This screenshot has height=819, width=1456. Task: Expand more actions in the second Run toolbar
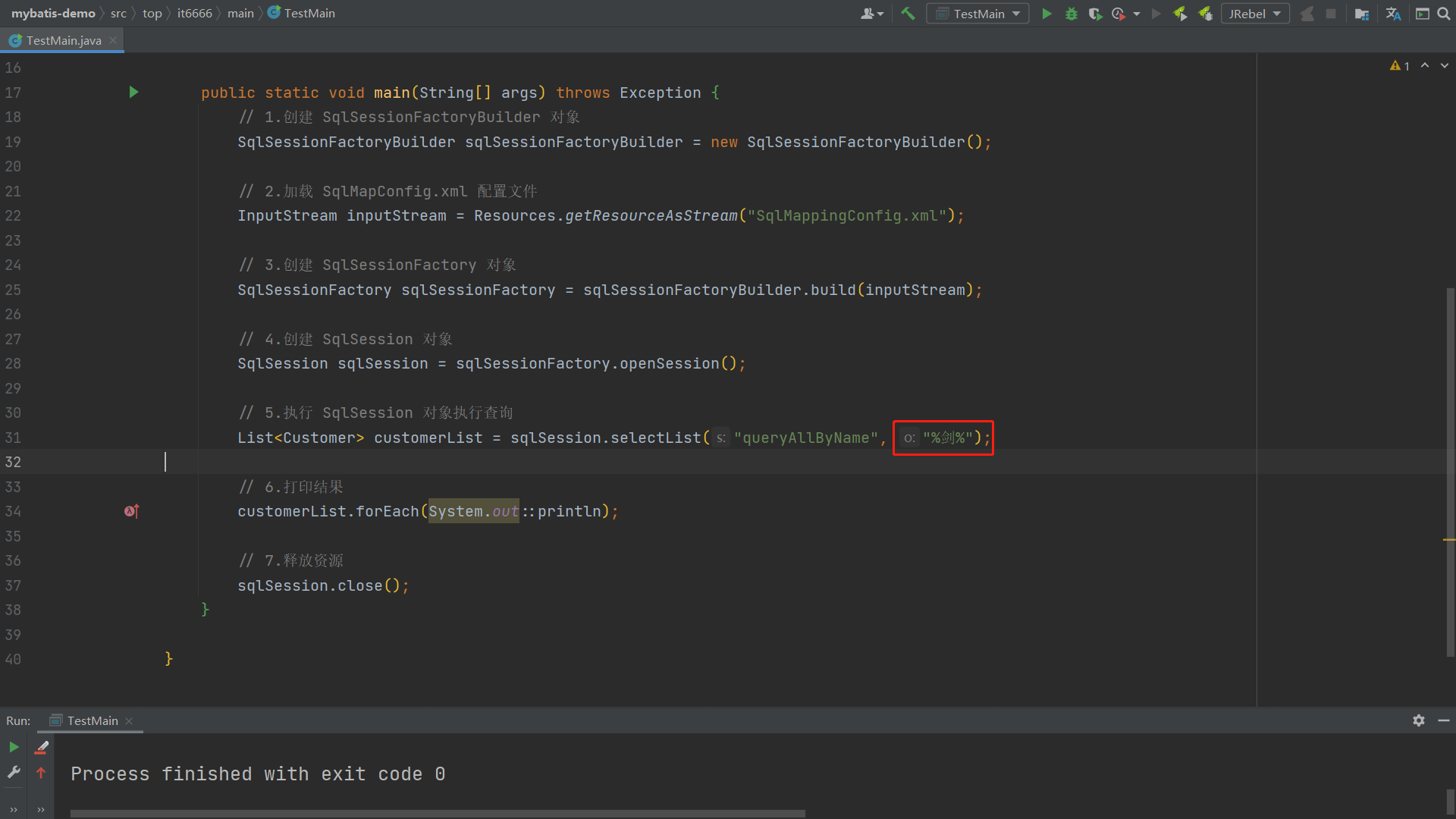pyautogui.click(x=41, y=809)
